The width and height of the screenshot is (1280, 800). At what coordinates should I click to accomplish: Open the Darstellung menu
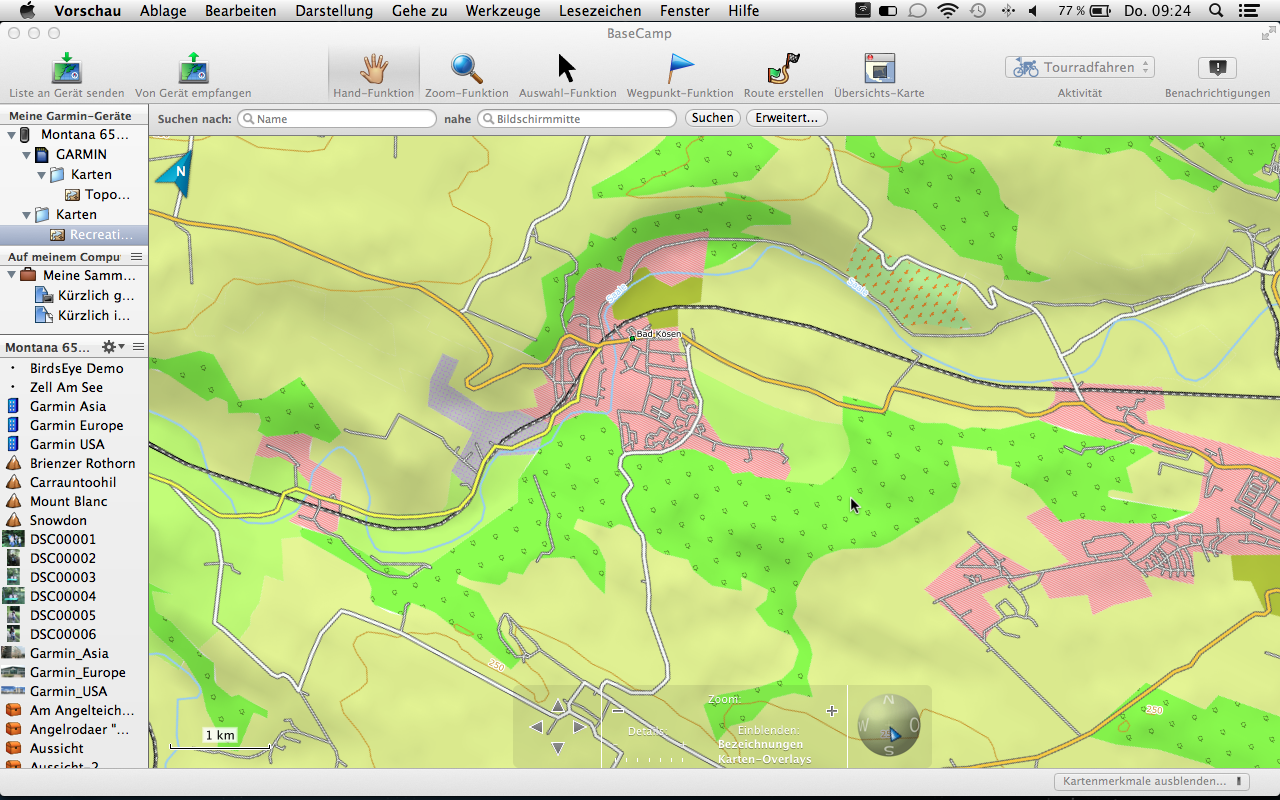(x=334, y=11)
